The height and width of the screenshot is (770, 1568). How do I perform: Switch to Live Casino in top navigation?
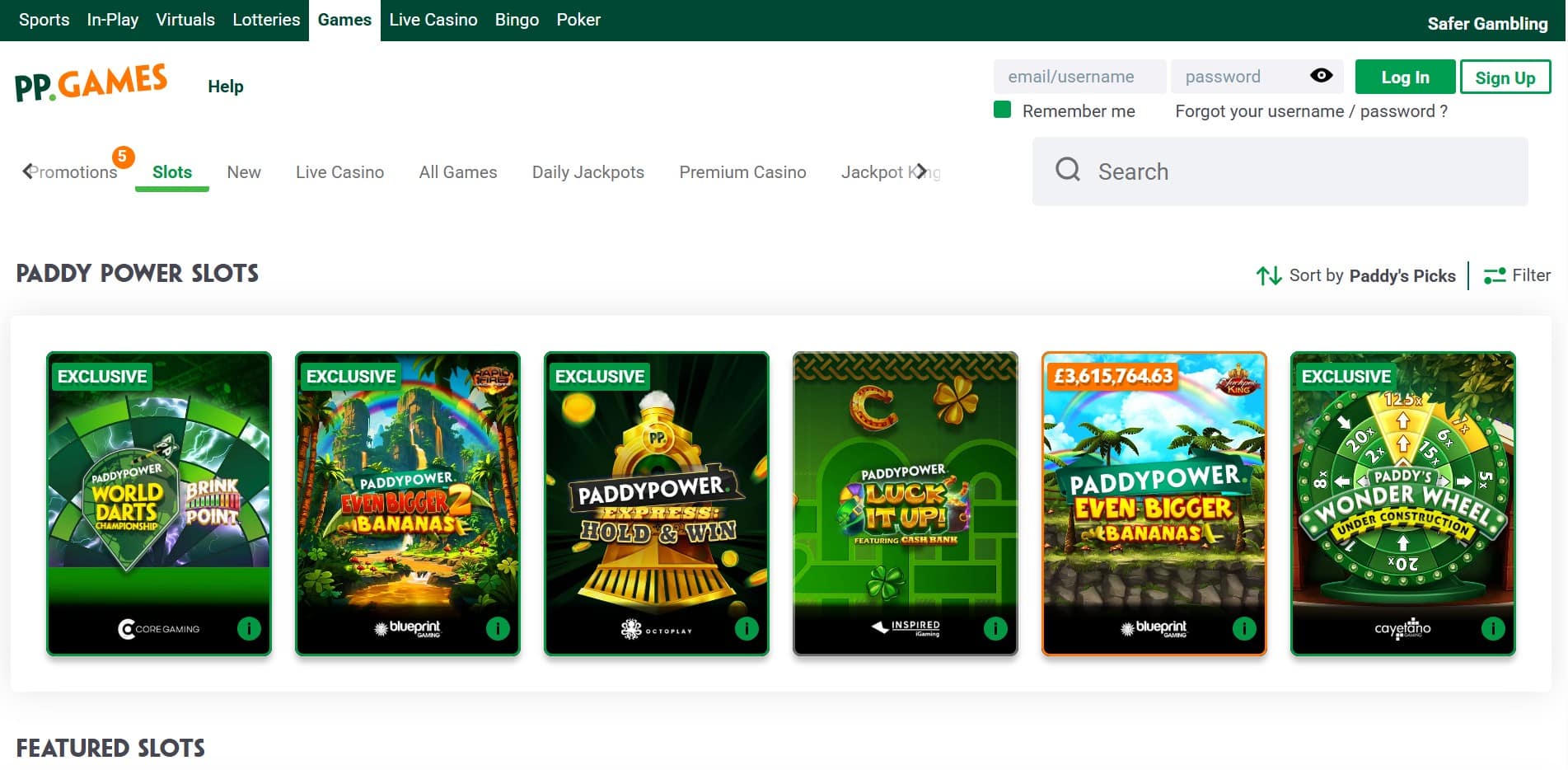(433, 20)
